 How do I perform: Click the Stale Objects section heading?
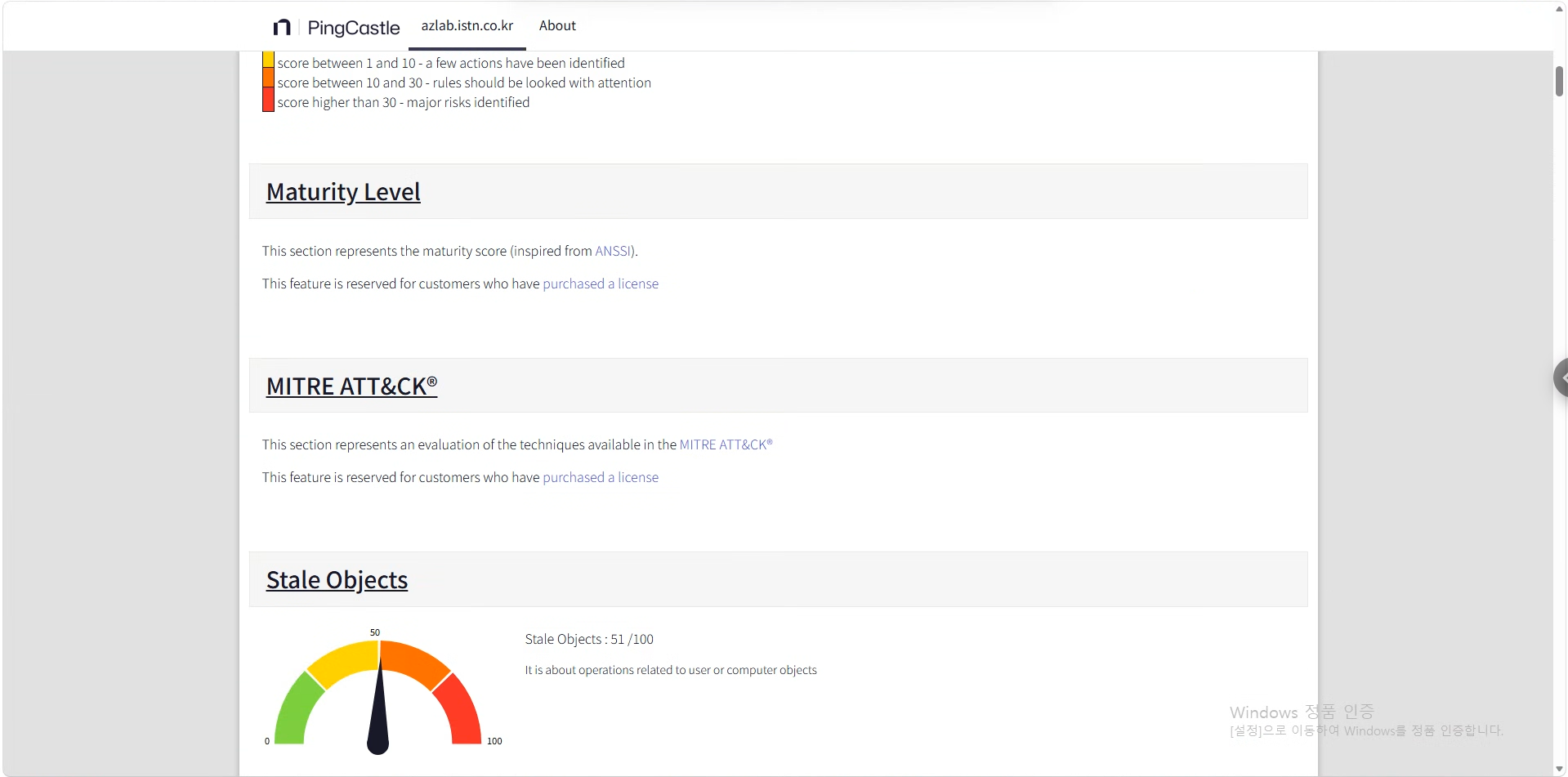click(x=337, y=580)
